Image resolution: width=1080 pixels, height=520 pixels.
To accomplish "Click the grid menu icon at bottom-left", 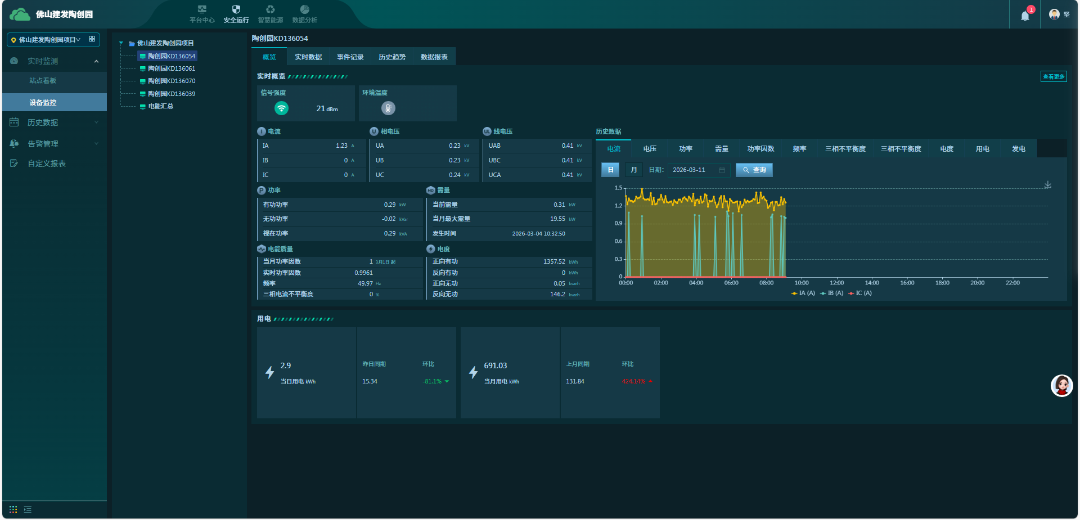I will tap(14, 510).
